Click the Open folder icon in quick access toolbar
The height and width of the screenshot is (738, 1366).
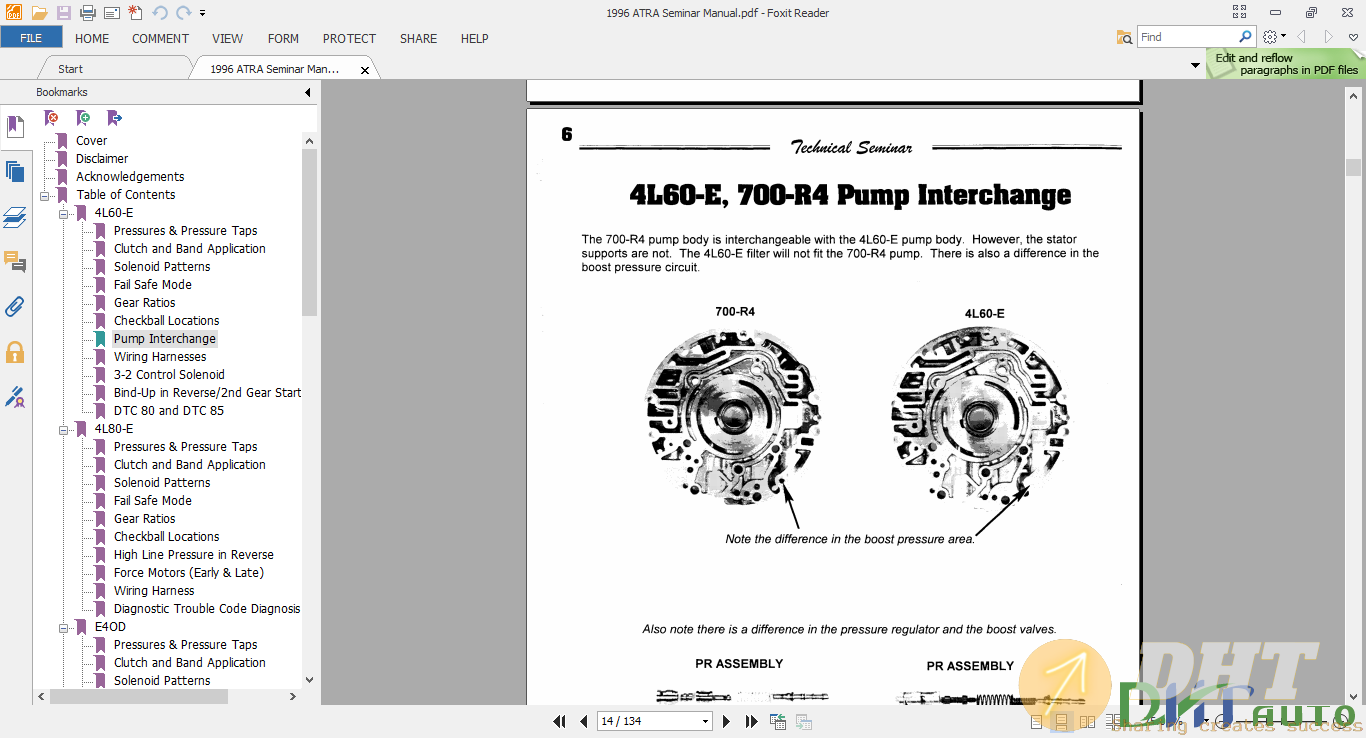[39, 13]
